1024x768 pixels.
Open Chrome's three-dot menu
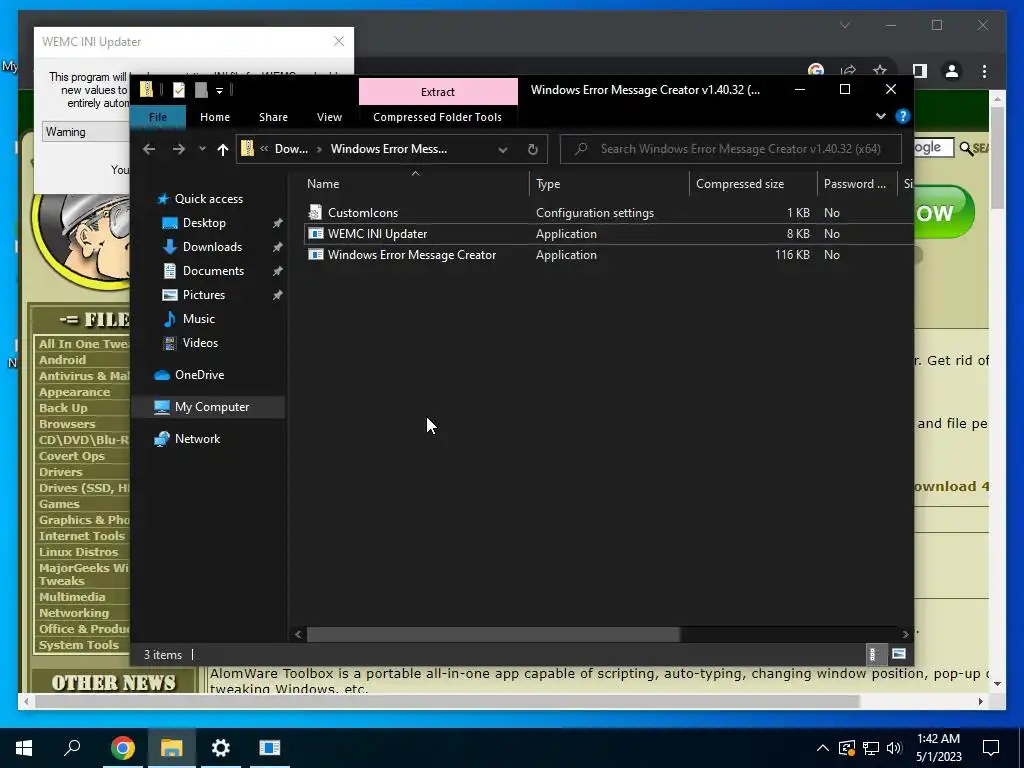984,71
